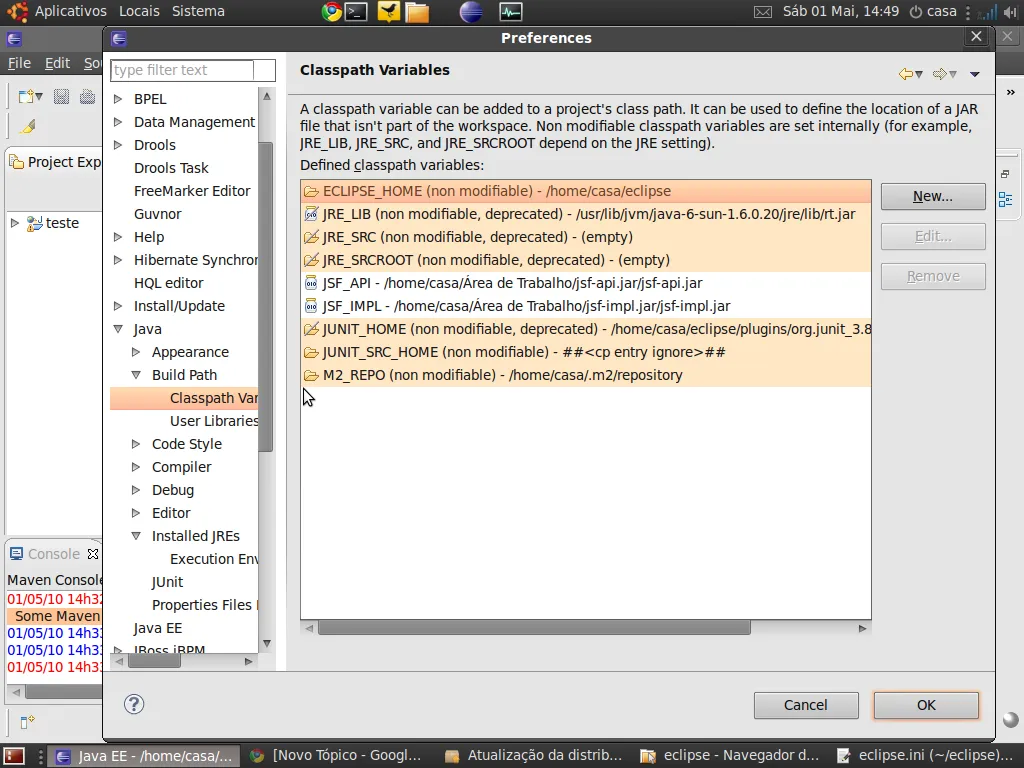Launch terminal from top panel

click(x=356, y=12)
